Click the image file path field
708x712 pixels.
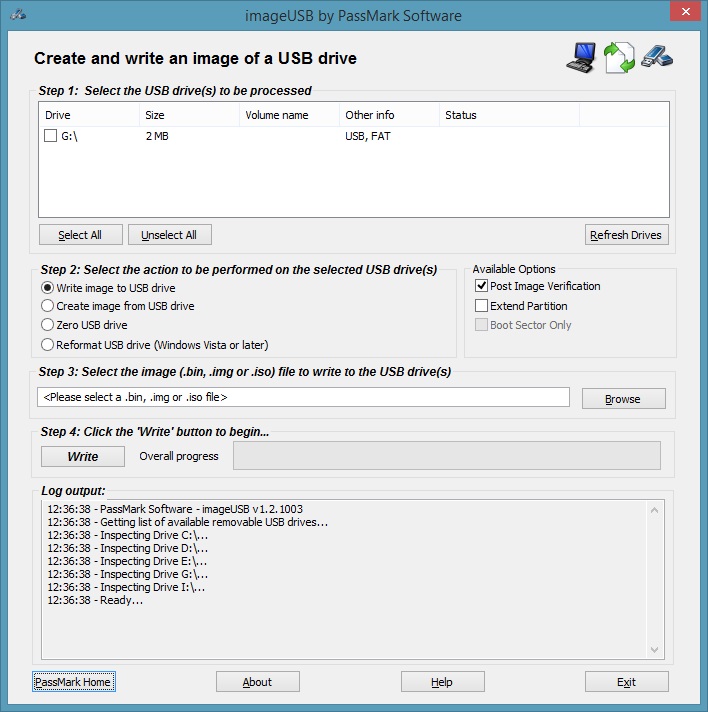[x=303, y=398]
